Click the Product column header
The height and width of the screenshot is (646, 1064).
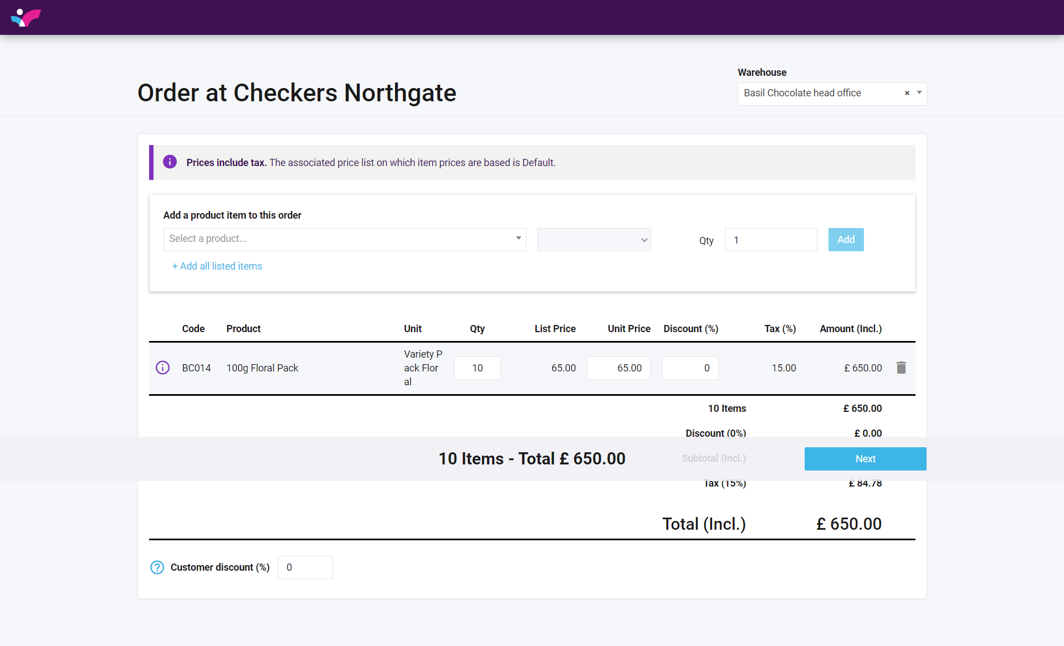point(243,329)
